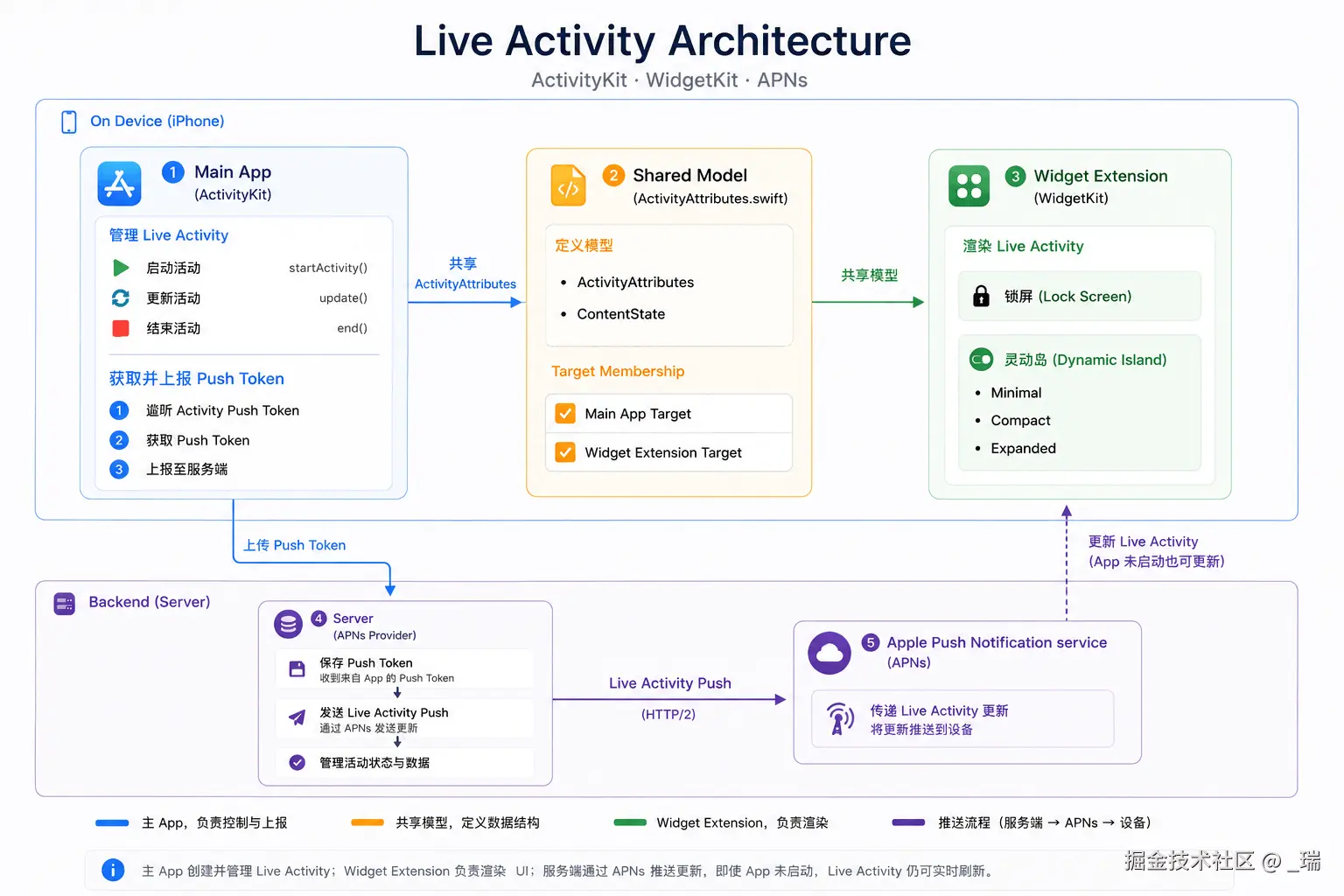Image resolution: width=1344 pixels, height=896 pixels.
Task: Click the purple legend swatch for 推送流程
Action: (x=908, y=822)
